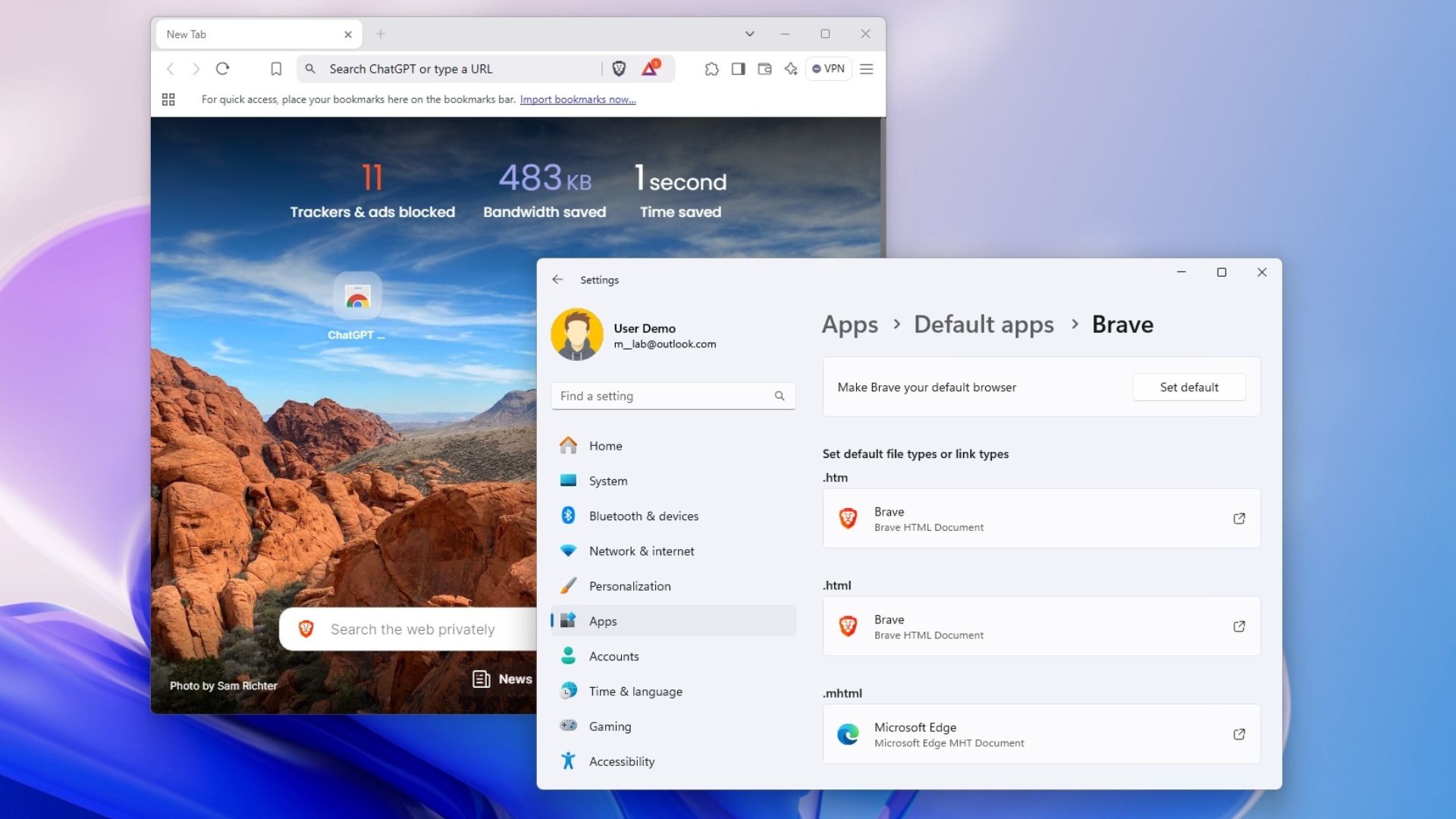
Task: Toggle the Brave sidebar panel icon
Action: [738, 69]
